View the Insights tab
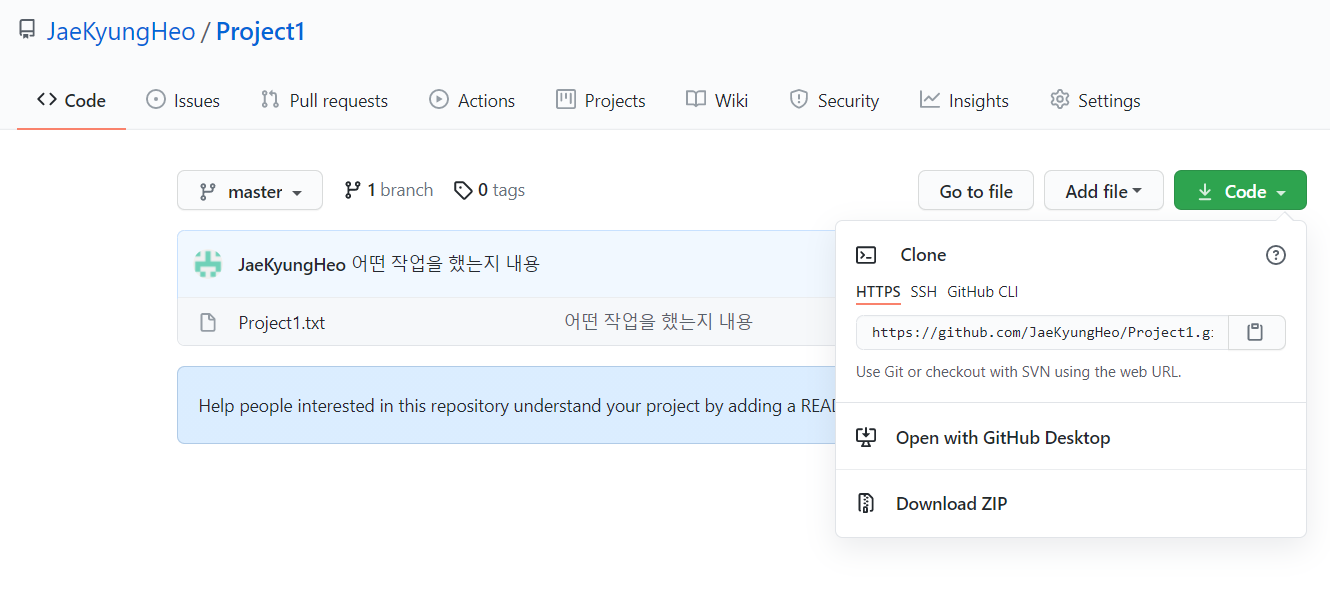Image resolution: width=1330 pixels, height=600 pixels. (965, 100)
